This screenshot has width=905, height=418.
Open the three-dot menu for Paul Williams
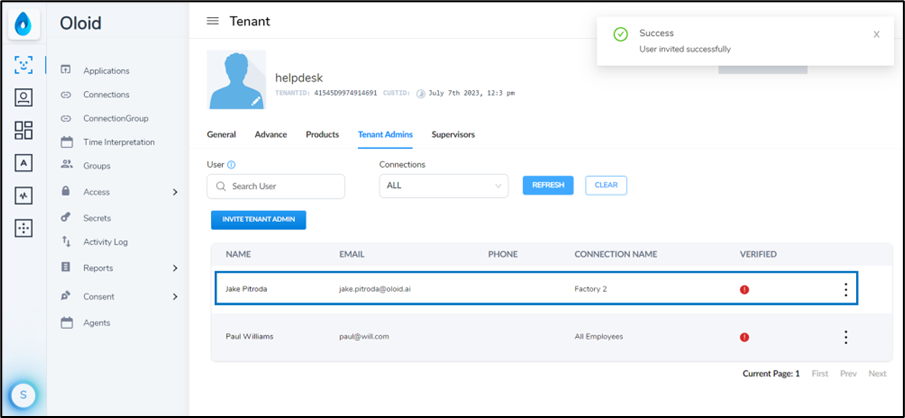pyautogui.click(x=846, y=337)
